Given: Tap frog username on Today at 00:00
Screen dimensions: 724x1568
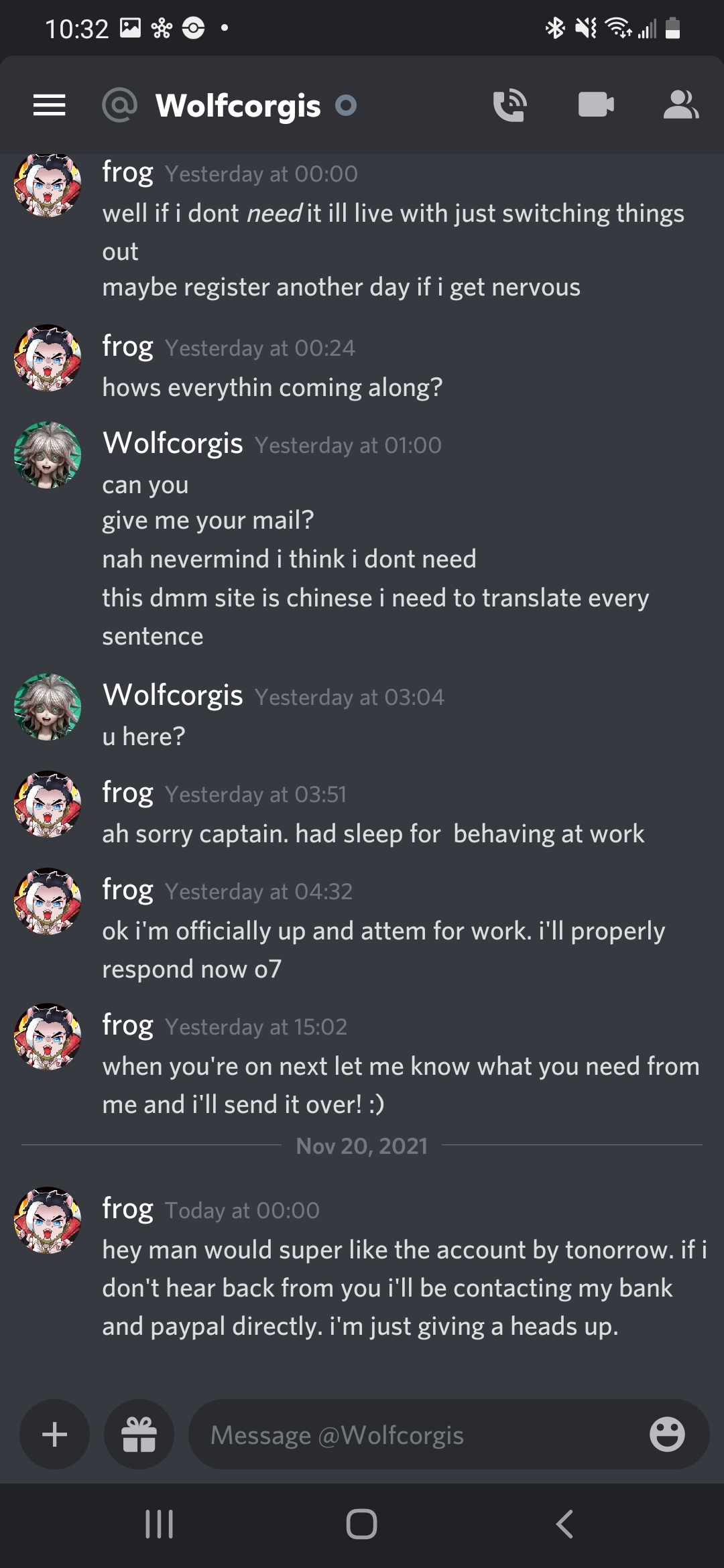Looking at the screenshot, I should pyautogui.click(x=128, y=1209).
